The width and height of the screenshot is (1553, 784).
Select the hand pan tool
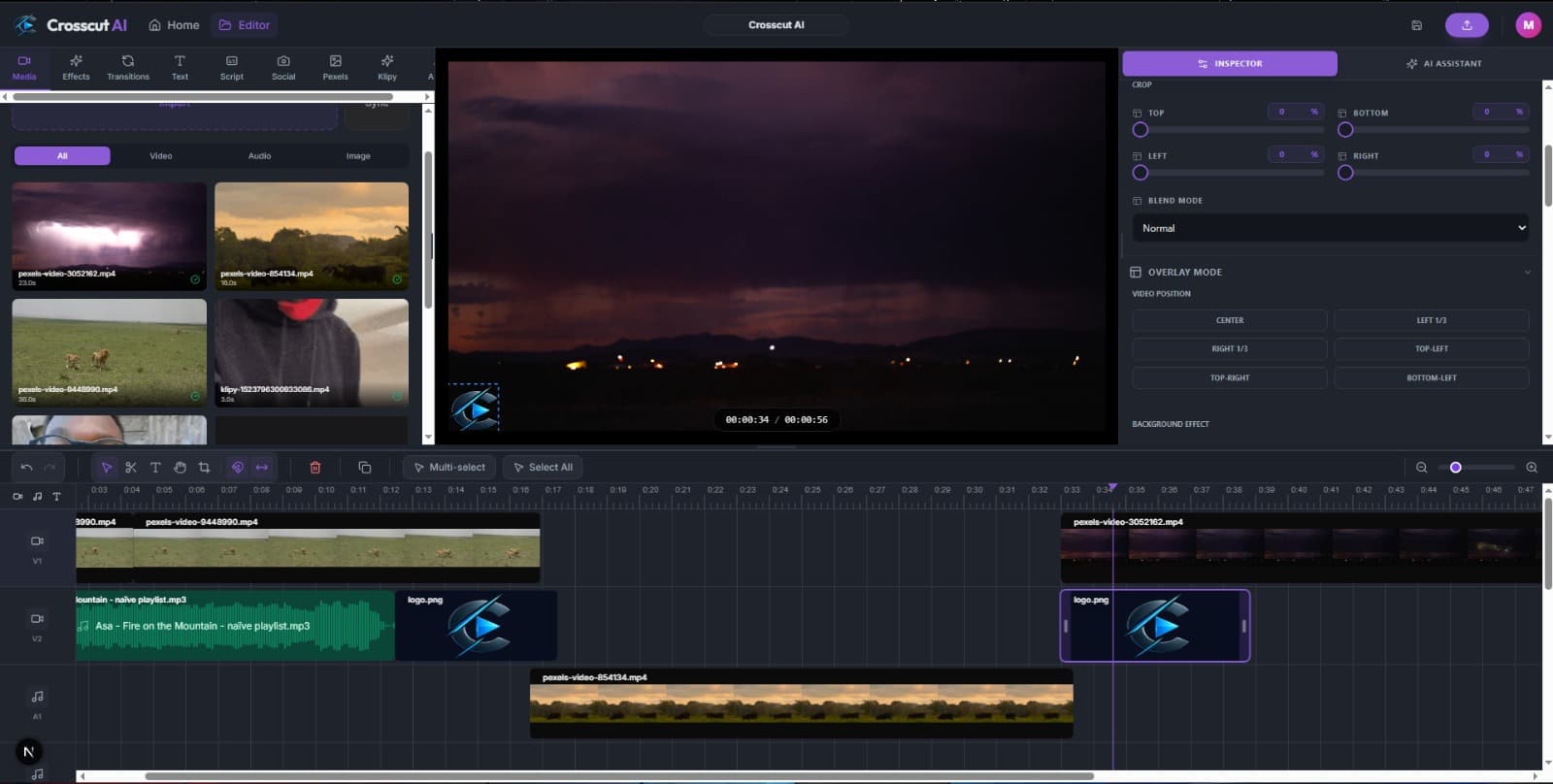(180, 468)
